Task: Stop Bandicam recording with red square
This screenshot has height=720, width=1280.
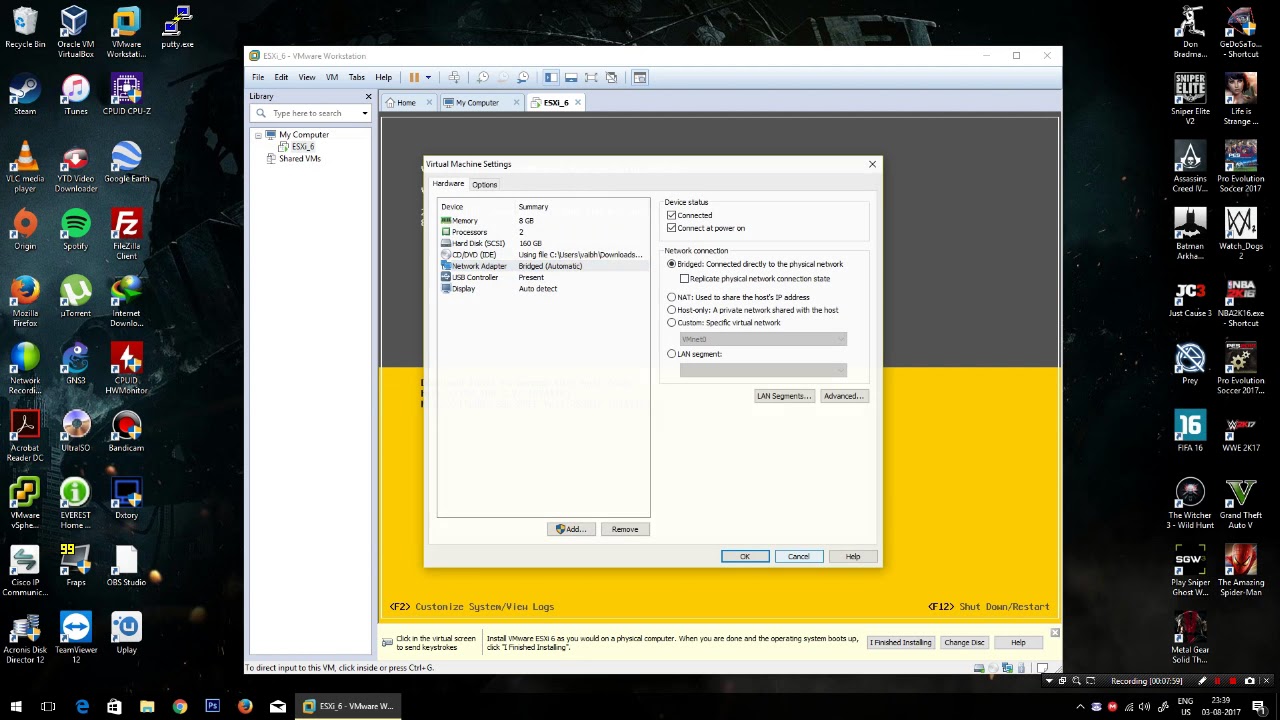Action: [x=1233, y=681]
